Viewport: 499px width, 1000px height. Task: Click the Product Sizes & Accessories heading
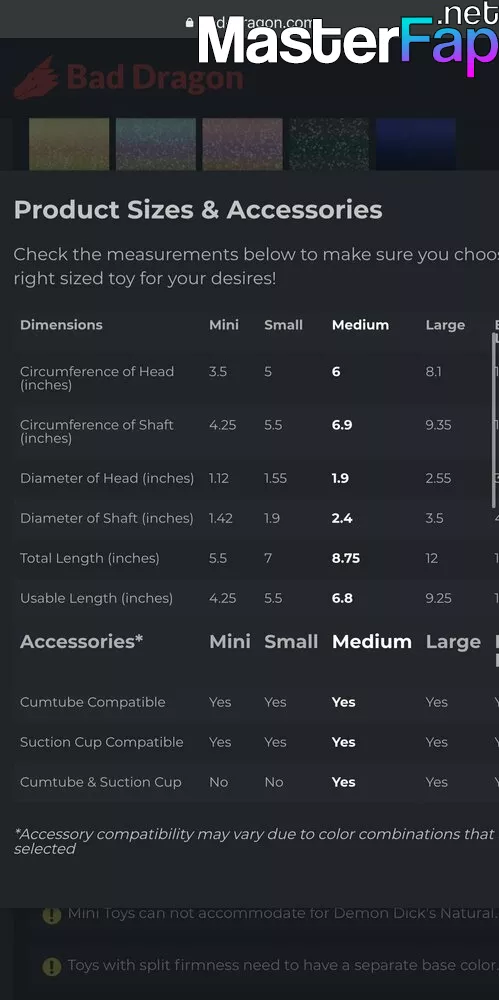[198, 210]
